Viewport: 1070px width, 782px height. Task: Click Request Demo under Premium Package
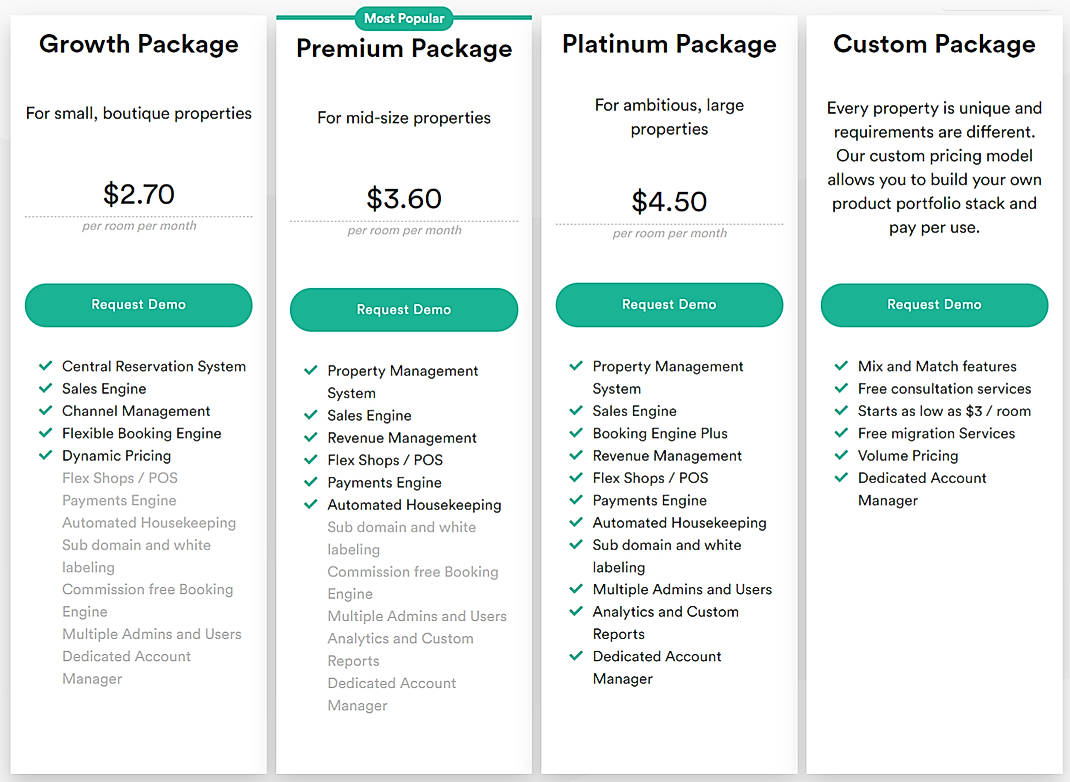click(x=403, y=310)
